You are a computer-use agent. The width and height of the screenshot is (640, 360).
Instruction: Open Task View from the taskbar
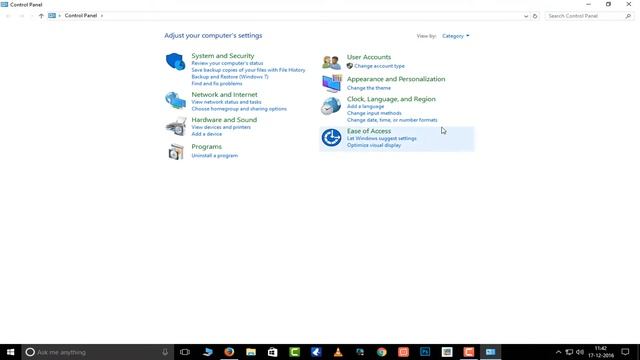[x=185, y=352]
